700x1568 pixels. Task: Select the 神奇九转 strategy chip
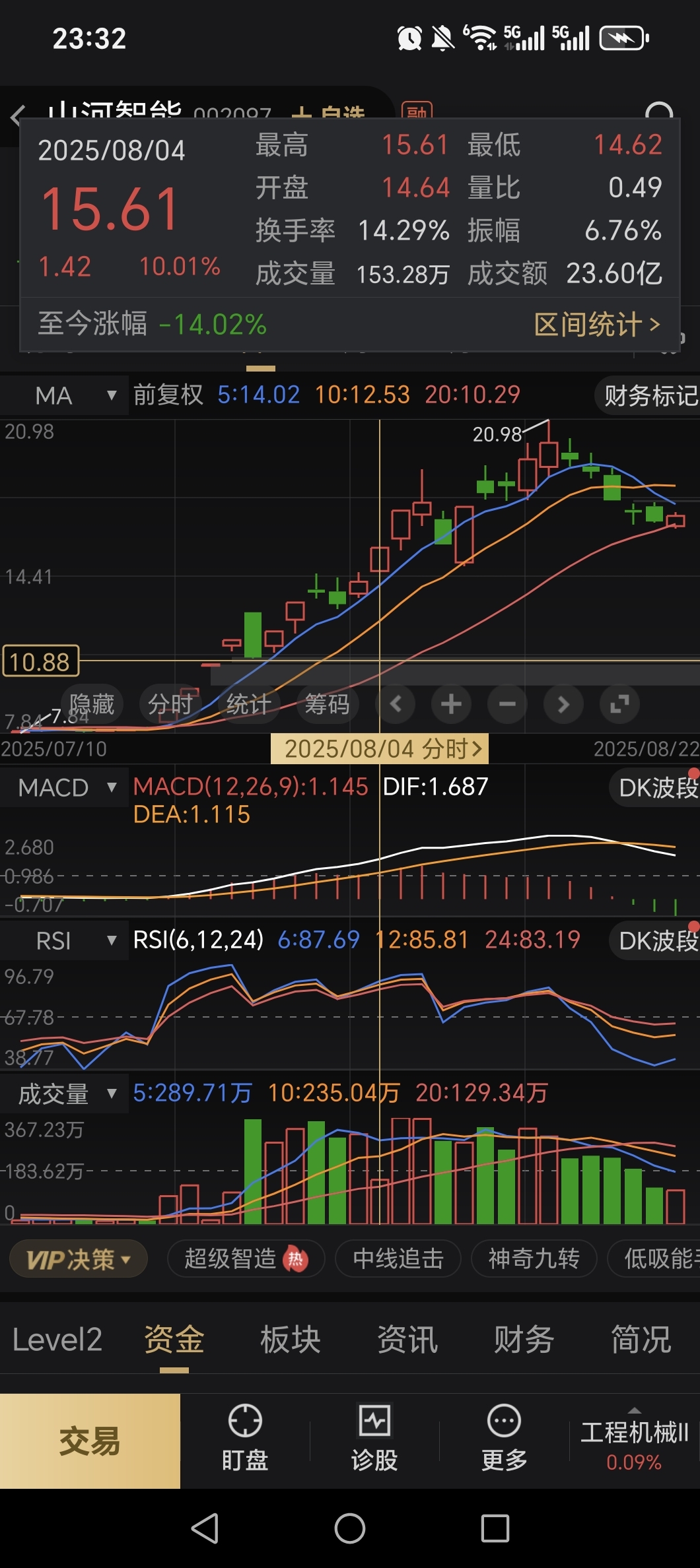[534, 1259]
